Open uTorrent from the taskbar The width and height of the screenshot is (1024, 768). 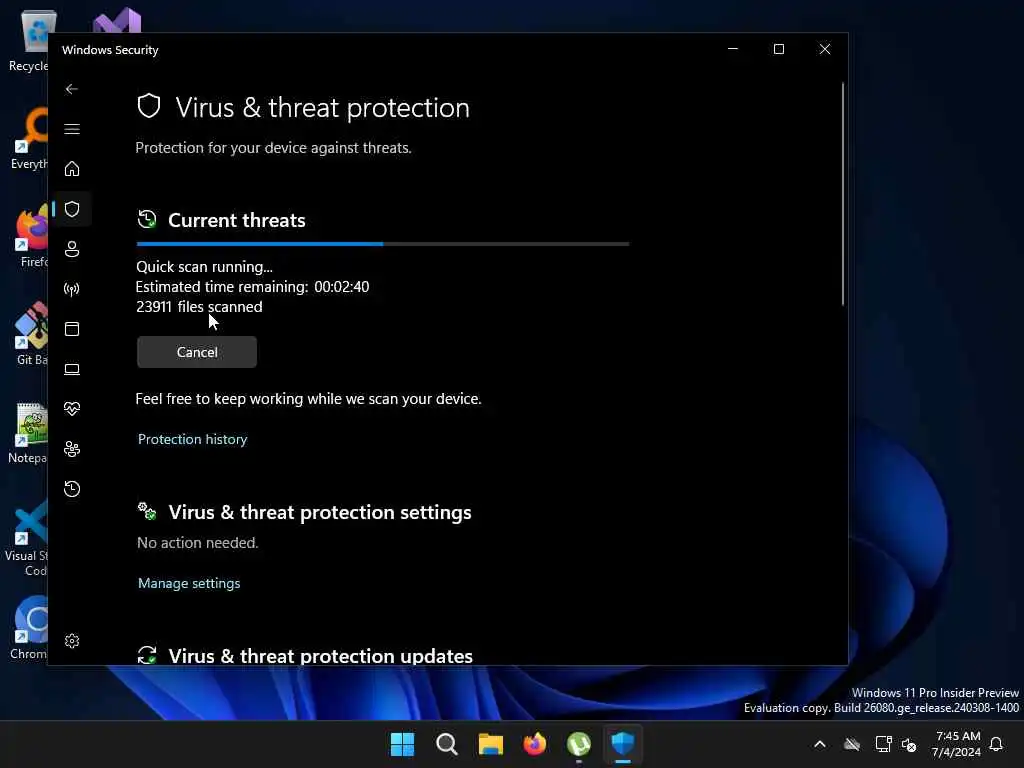click(x=579, y=744)
